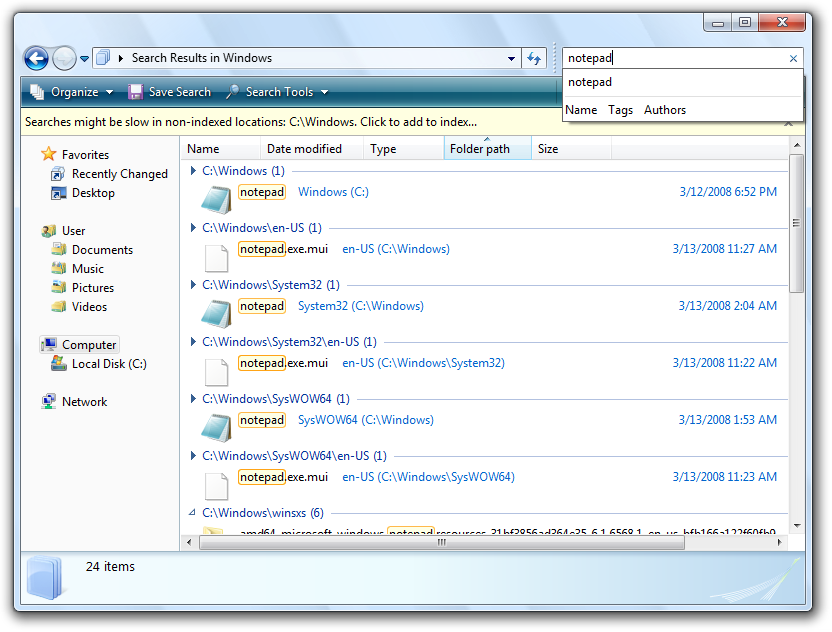The width and height of the screenshot is (832, 632).
Task: Click SysWOW64 (C:\Windows) folder path
Action: 366,420
